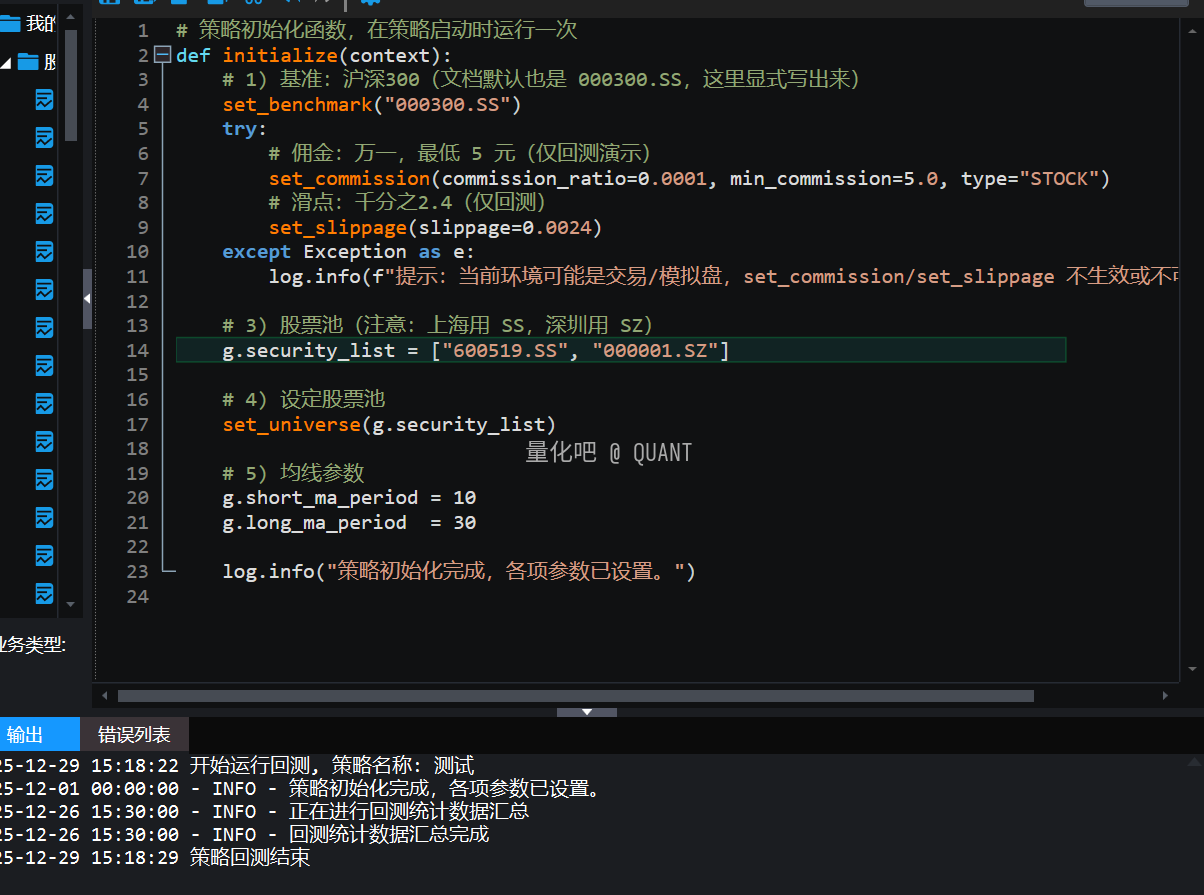Collapse the expanded subfolder in strategy tree
The height and width of the screenshot is (895, 1204).
6,63
